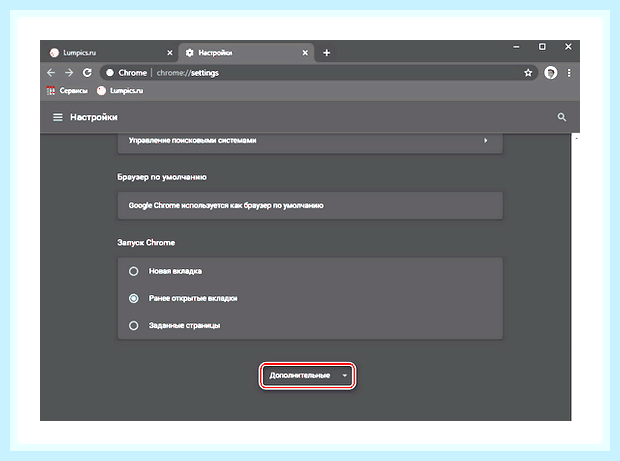Click the Браузер по умолчанию section title
Viewport: 620px width, 461px height.
[x=162, y=177]
